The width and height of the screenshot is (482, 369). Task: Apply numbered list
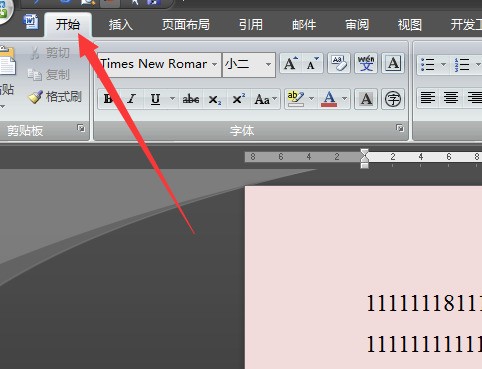462,64
